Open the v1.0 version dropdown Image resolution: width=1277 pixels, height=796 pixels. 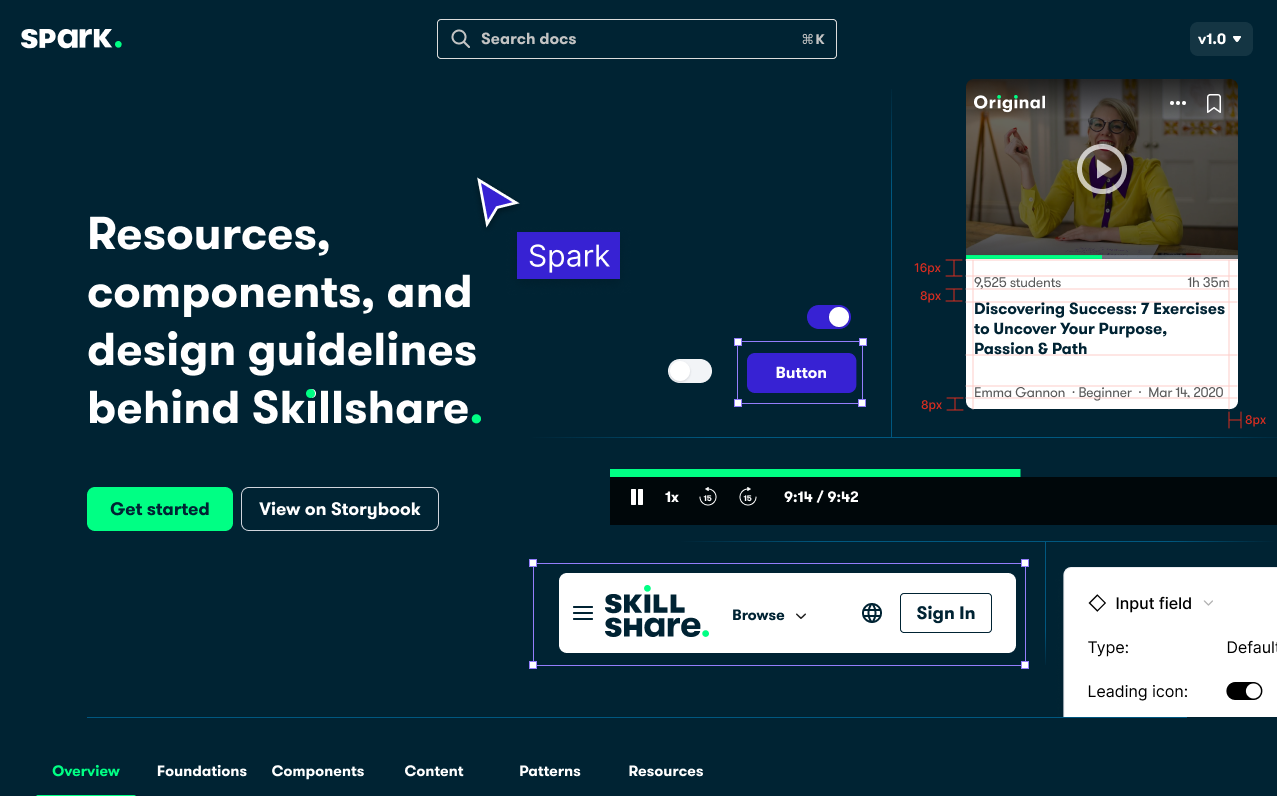[1220, 39]
